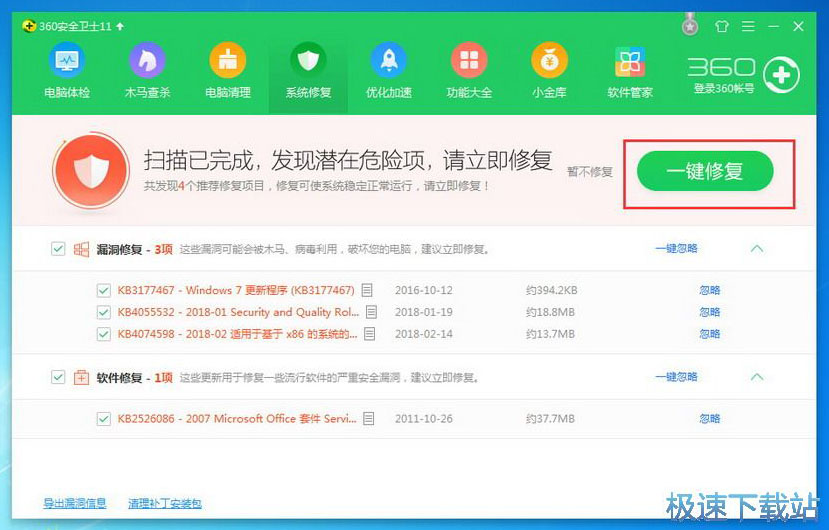Click the date 2011-10-26
The image size is (829, 530).
(x=423, y=419)
